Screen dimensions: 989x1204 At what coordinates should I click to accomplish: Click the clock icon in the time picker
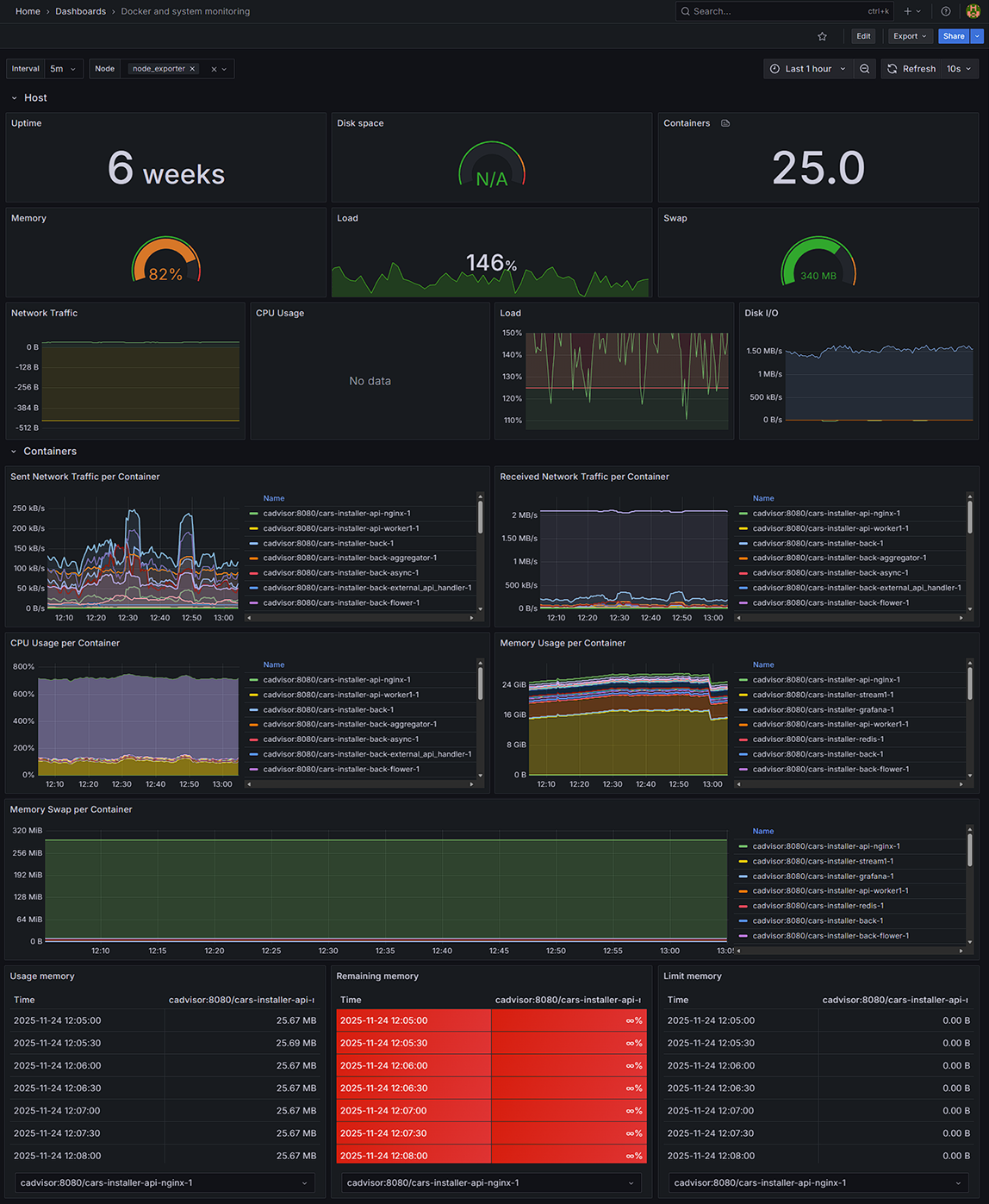[774, 68]
